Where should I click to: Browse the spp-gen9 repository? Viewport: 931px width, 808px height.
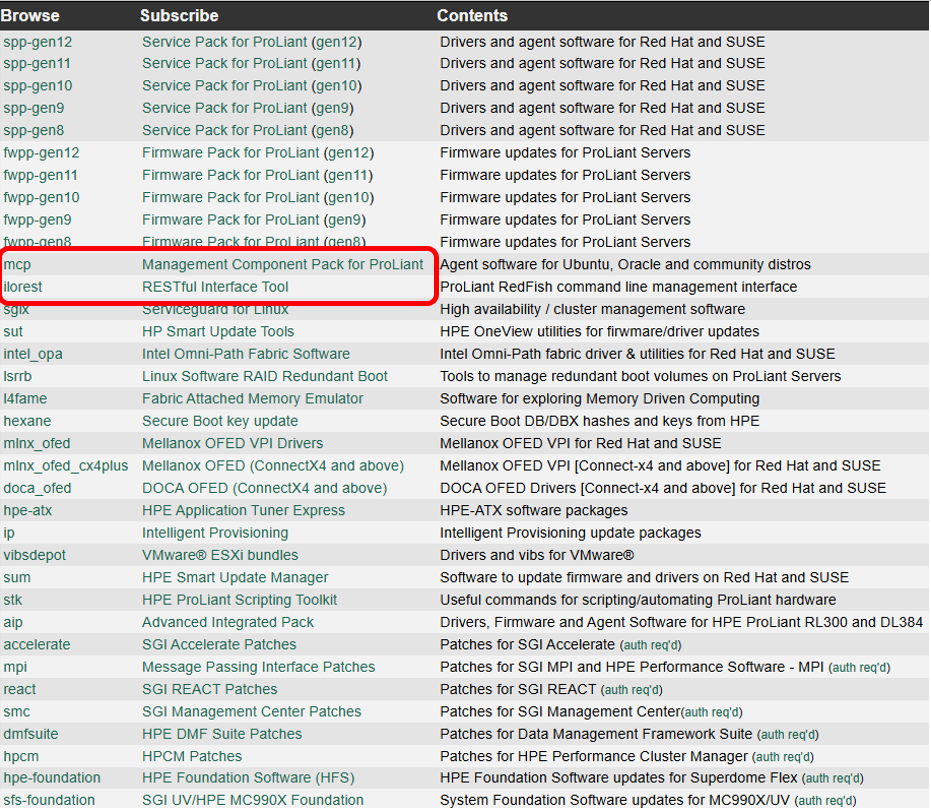(34, 109)
